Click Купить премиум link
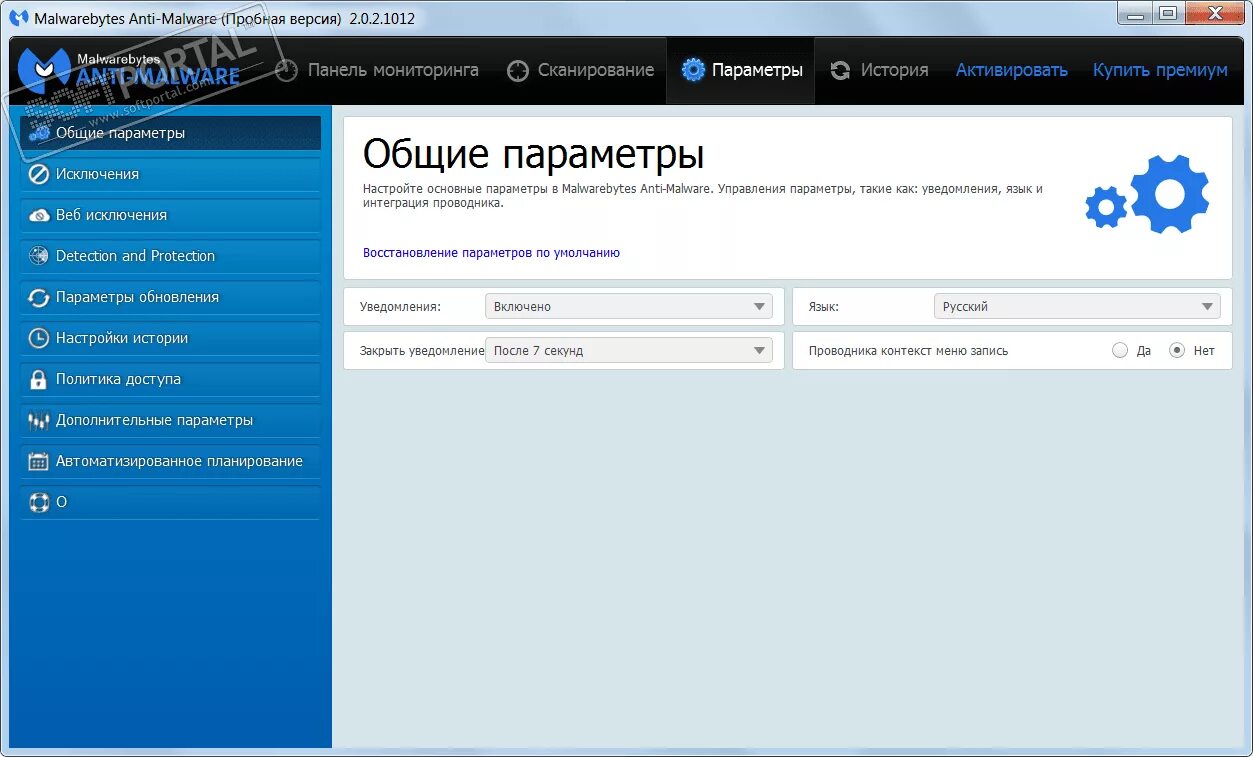 click(x=1160, y=70)
